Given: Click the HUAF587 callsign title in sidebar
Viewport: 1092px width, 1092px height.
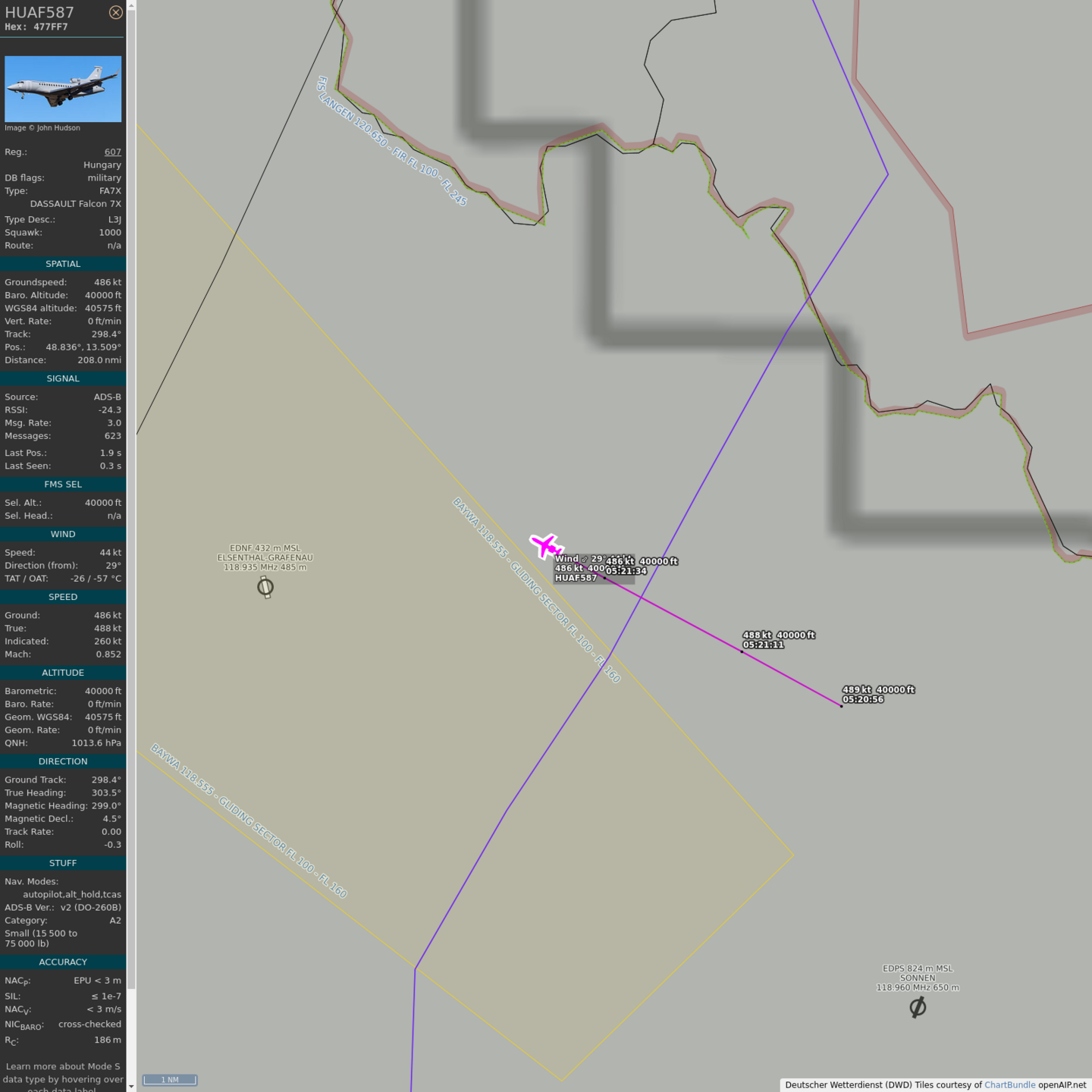Looking at the screenshot, I should tap(39, 12).
